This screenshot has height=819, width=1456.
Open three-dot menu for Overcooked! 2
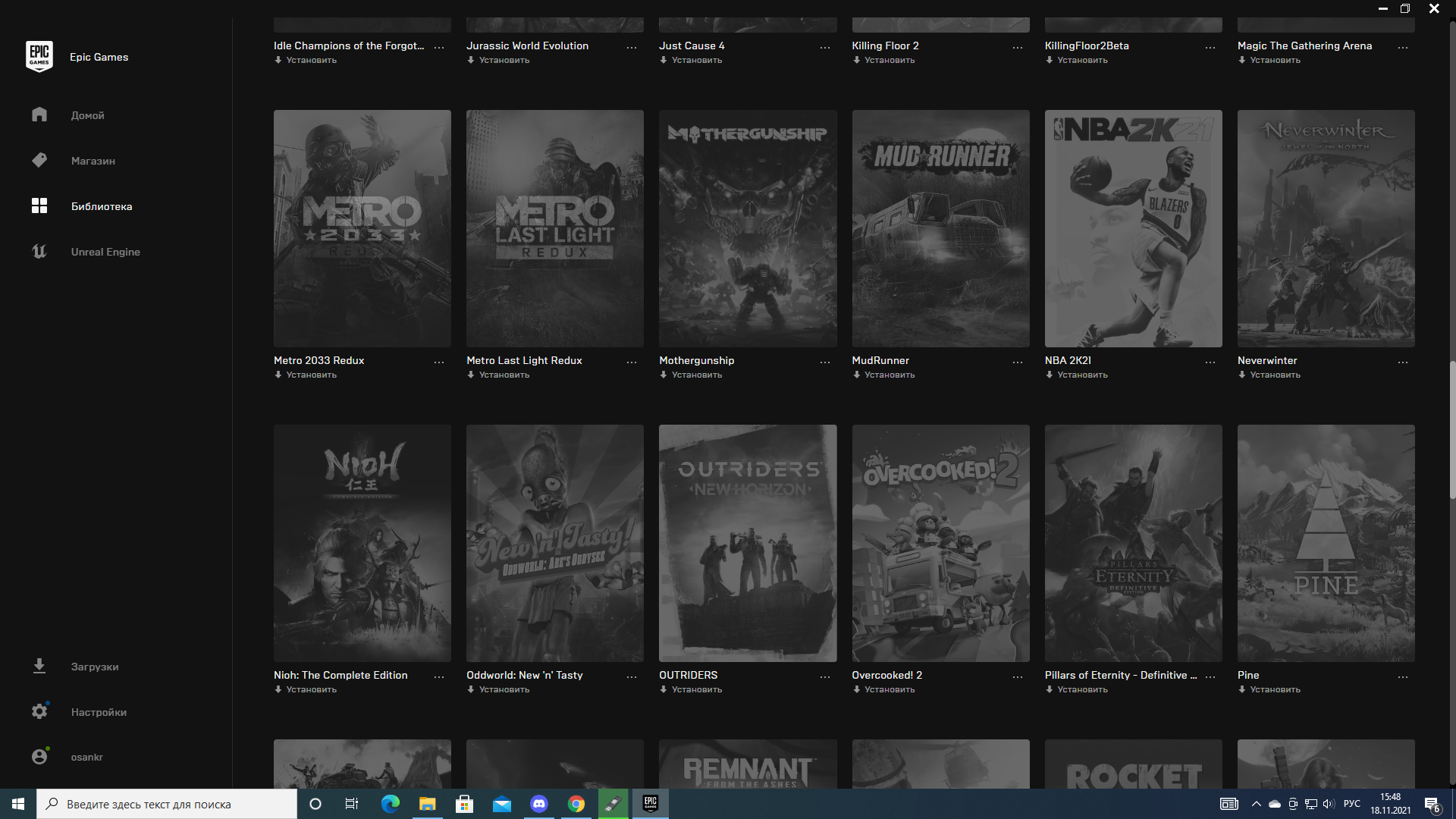1017,676
